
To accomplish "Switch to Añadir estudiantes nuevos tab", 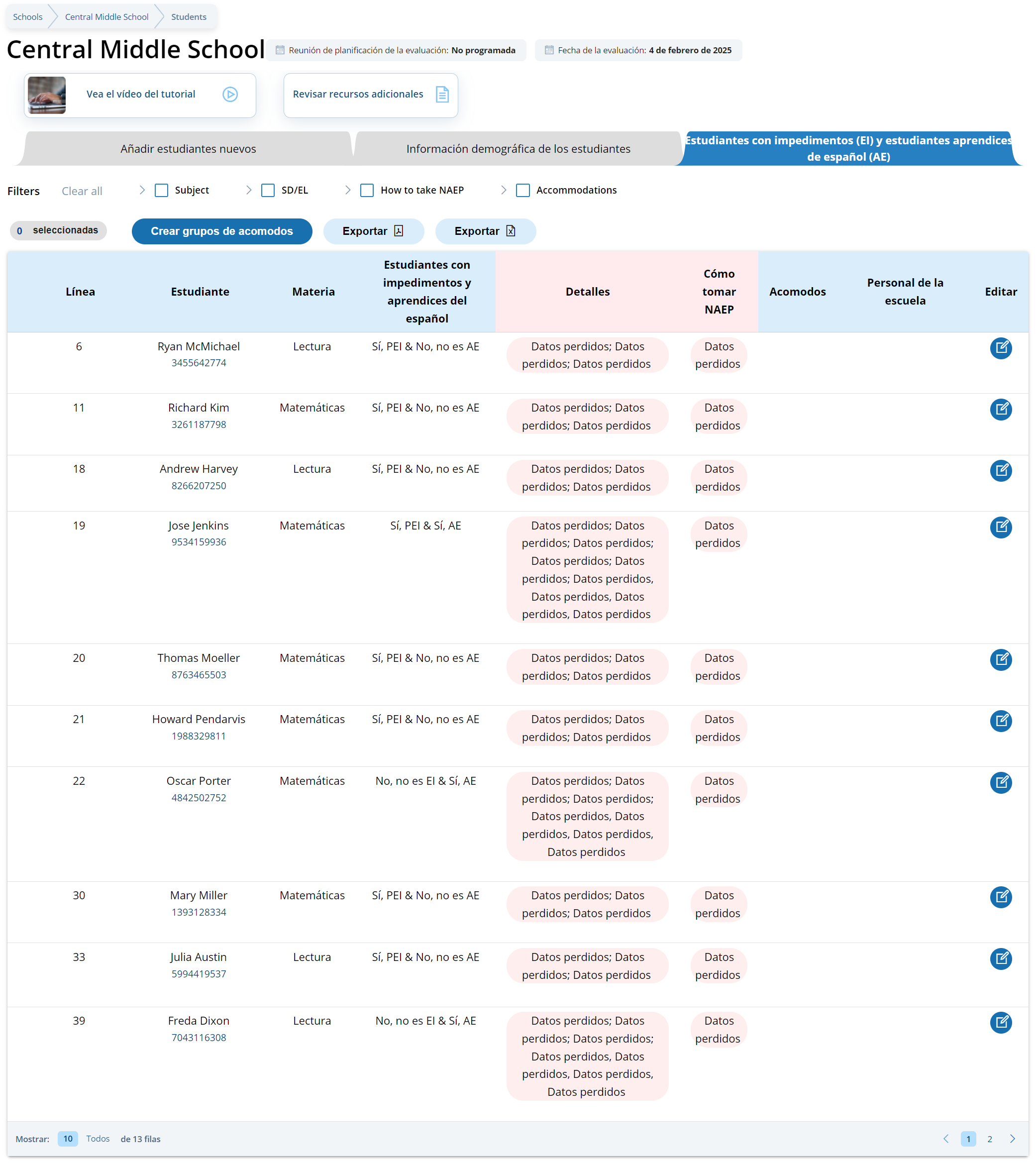I will tap(188, 149).
